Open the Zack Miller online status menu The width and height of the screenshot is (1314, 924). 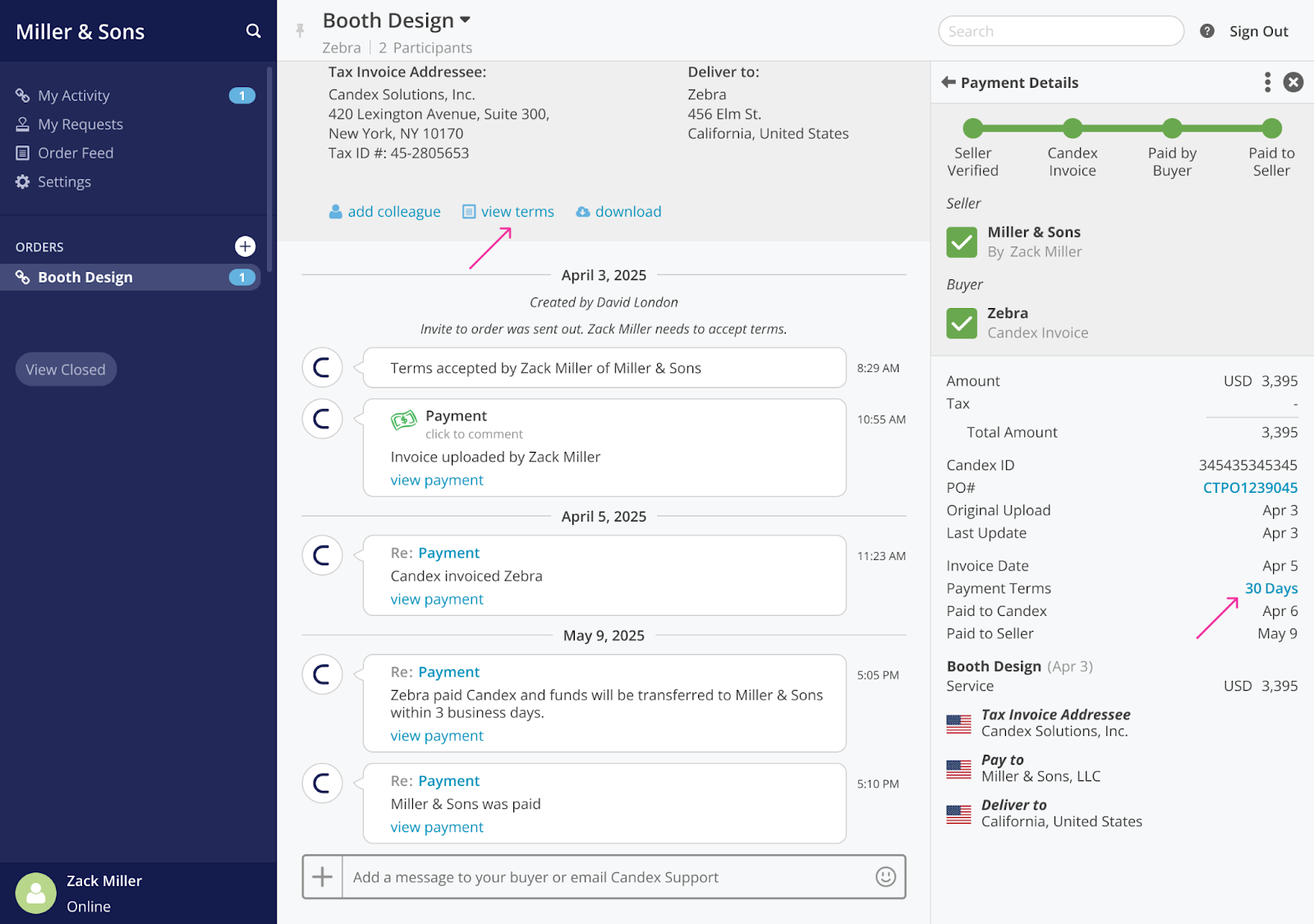[103, 893]
